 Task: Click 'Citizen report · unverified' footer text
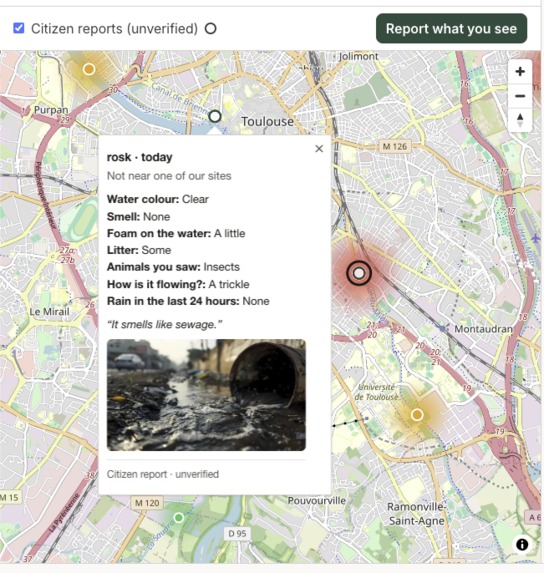tap(163, 474)
